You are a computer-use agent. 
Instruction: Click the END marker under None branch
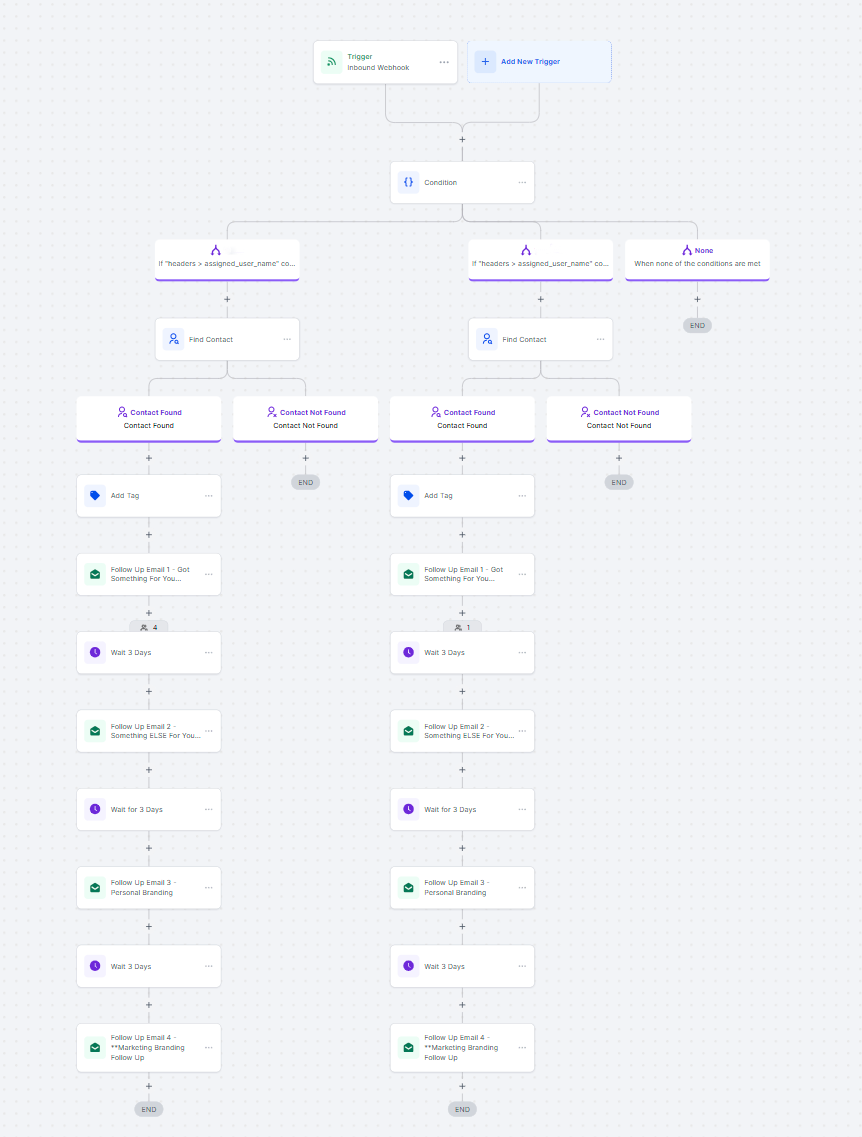[x=697, y=326]
